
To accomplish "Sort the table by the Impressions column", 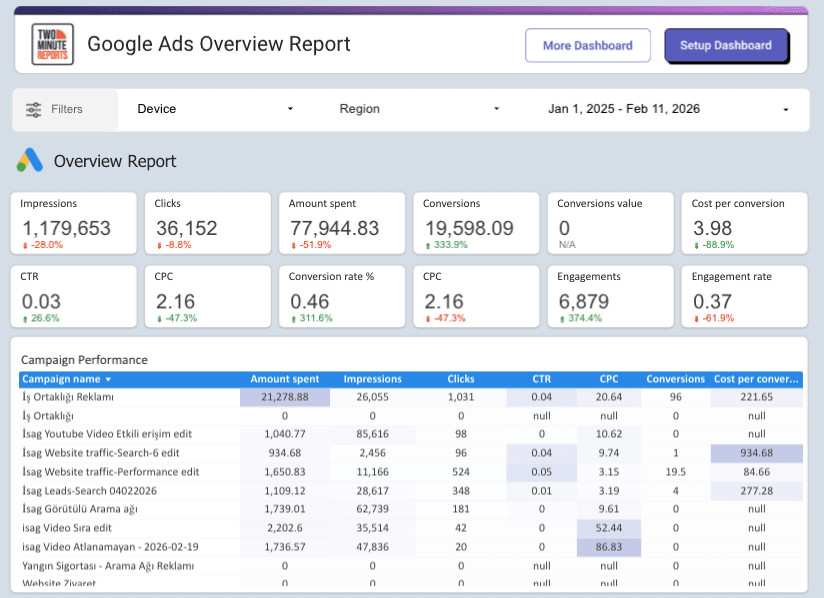I will [372, 380].
